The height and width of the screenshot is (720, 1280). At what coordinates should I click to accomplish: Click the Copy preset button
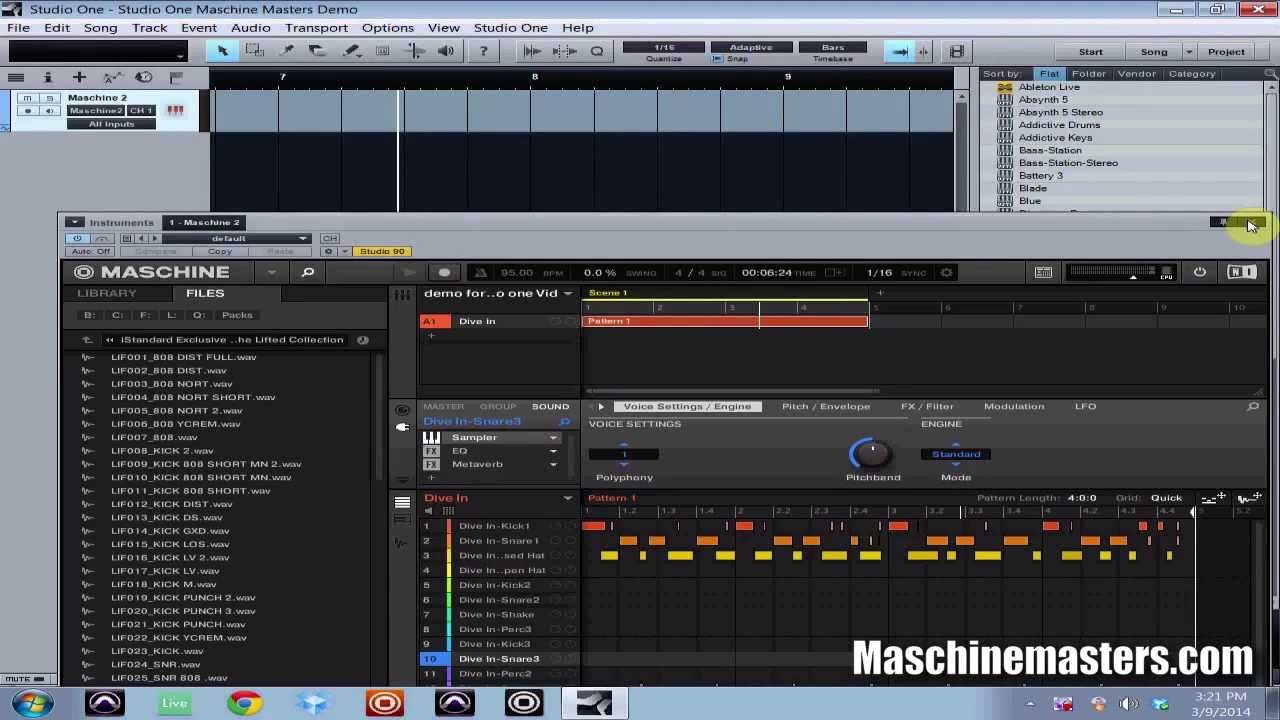[220, 251]
